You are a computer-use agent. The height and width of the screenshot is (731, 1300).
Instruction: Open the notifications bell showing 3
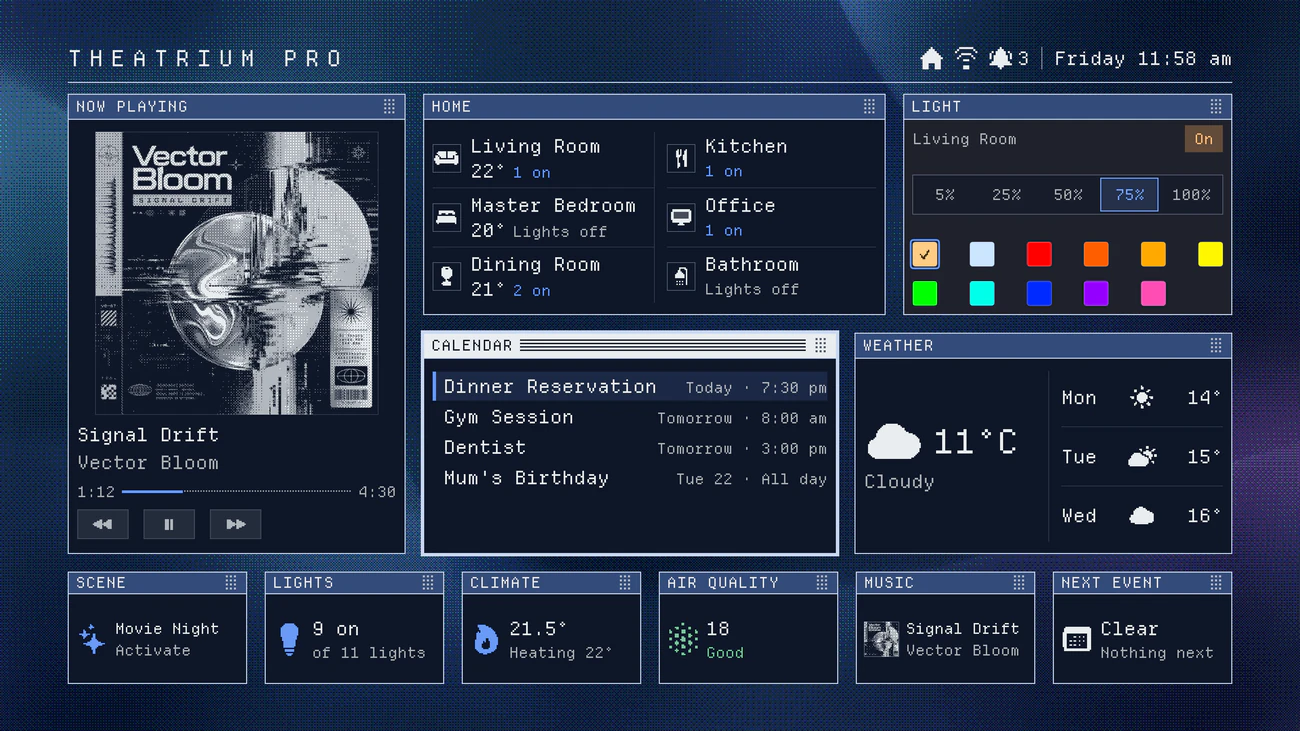(x=1008, y=59)
